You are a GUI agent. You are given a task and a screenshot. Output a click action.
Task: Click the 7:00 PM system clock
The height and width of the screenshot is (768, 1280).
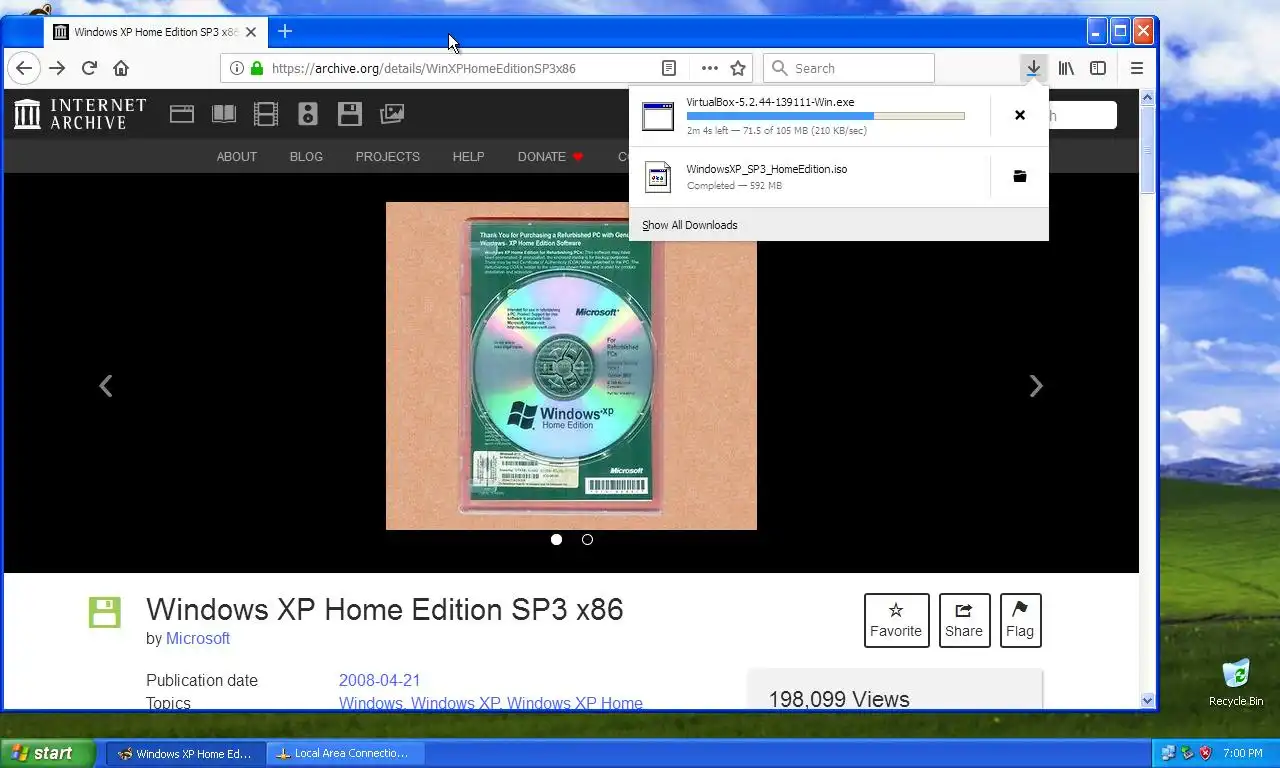coord(1242,753)
